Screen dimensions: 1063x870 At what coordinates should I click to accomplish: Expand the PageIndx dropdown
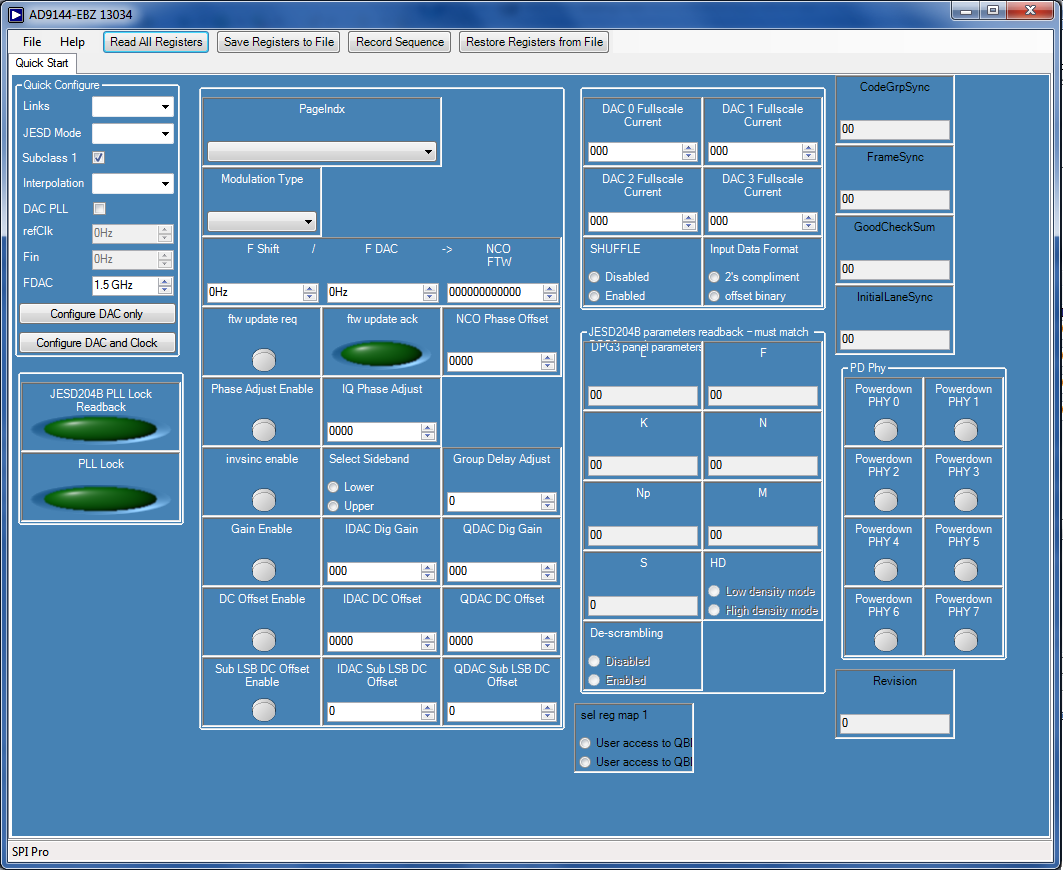[x=321, y=151]
